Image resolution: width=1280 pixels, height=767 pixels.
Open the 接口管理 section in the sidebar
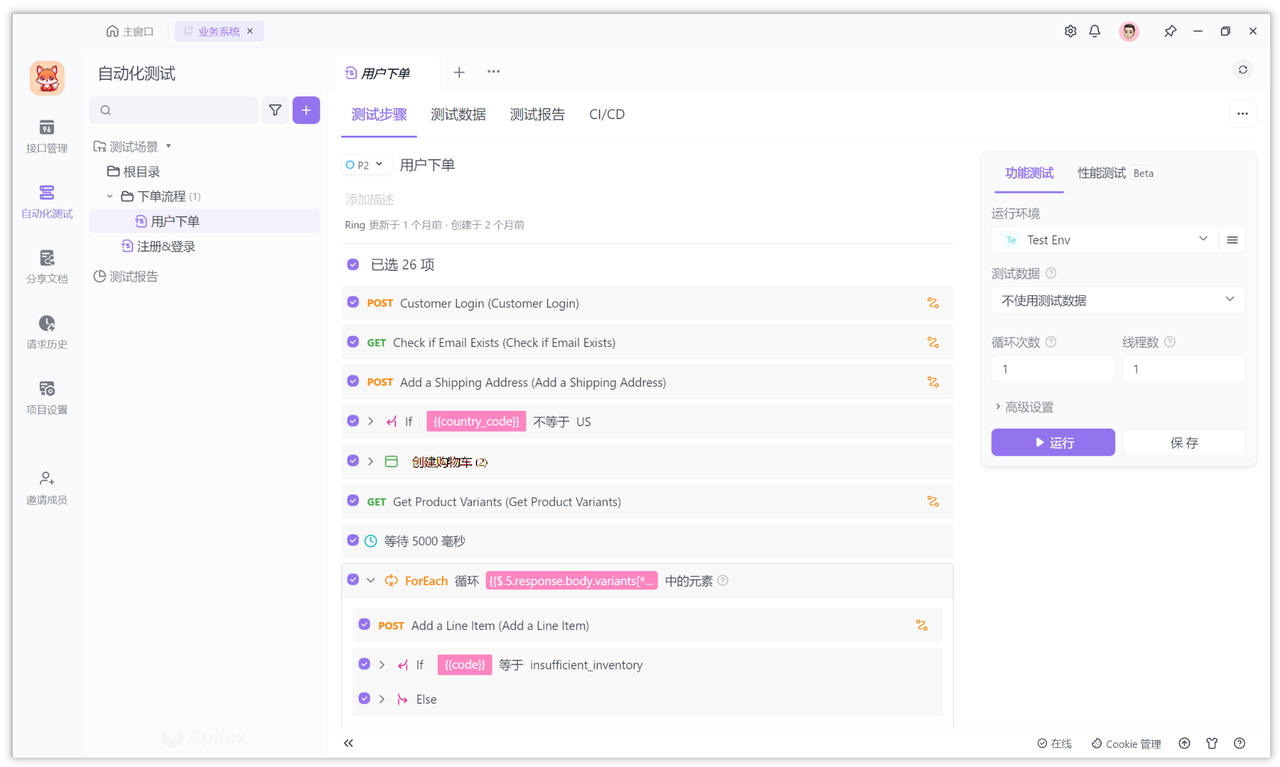coord(46,135)
